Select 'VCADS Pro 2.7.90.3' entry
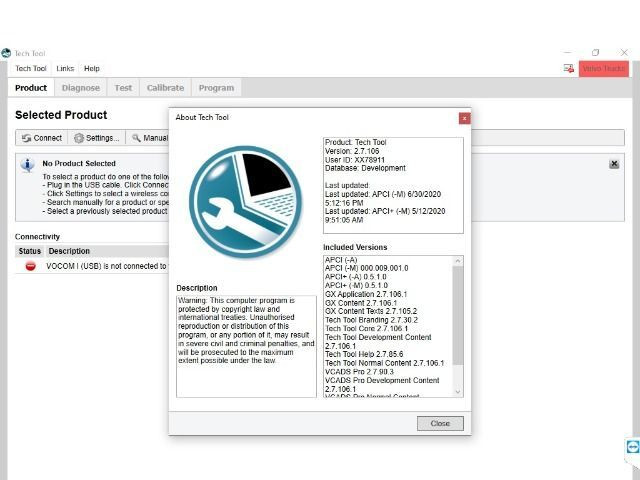640x480 pixels. [360, 372]
